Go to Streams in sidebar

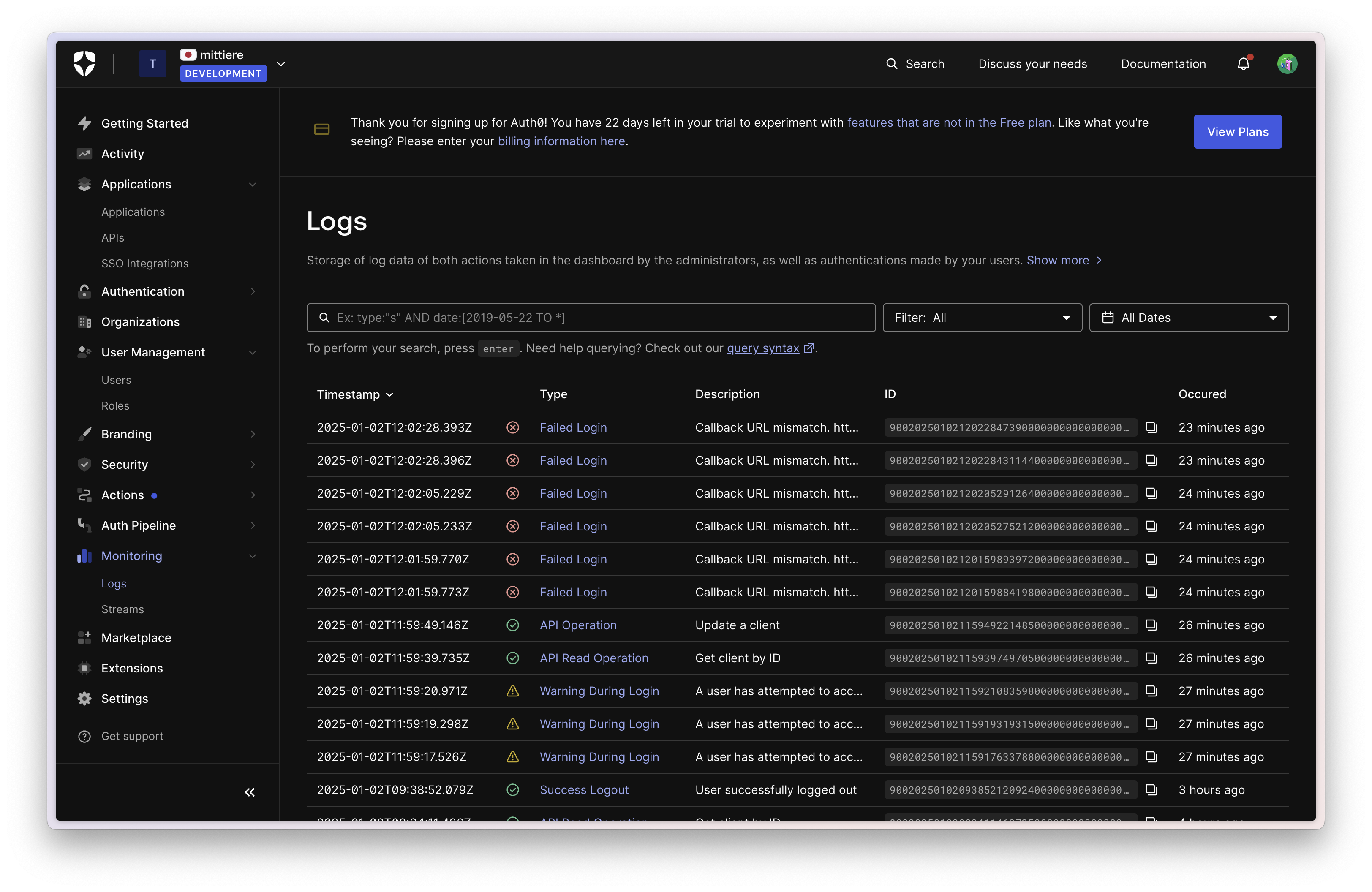[x=122, y=609]
